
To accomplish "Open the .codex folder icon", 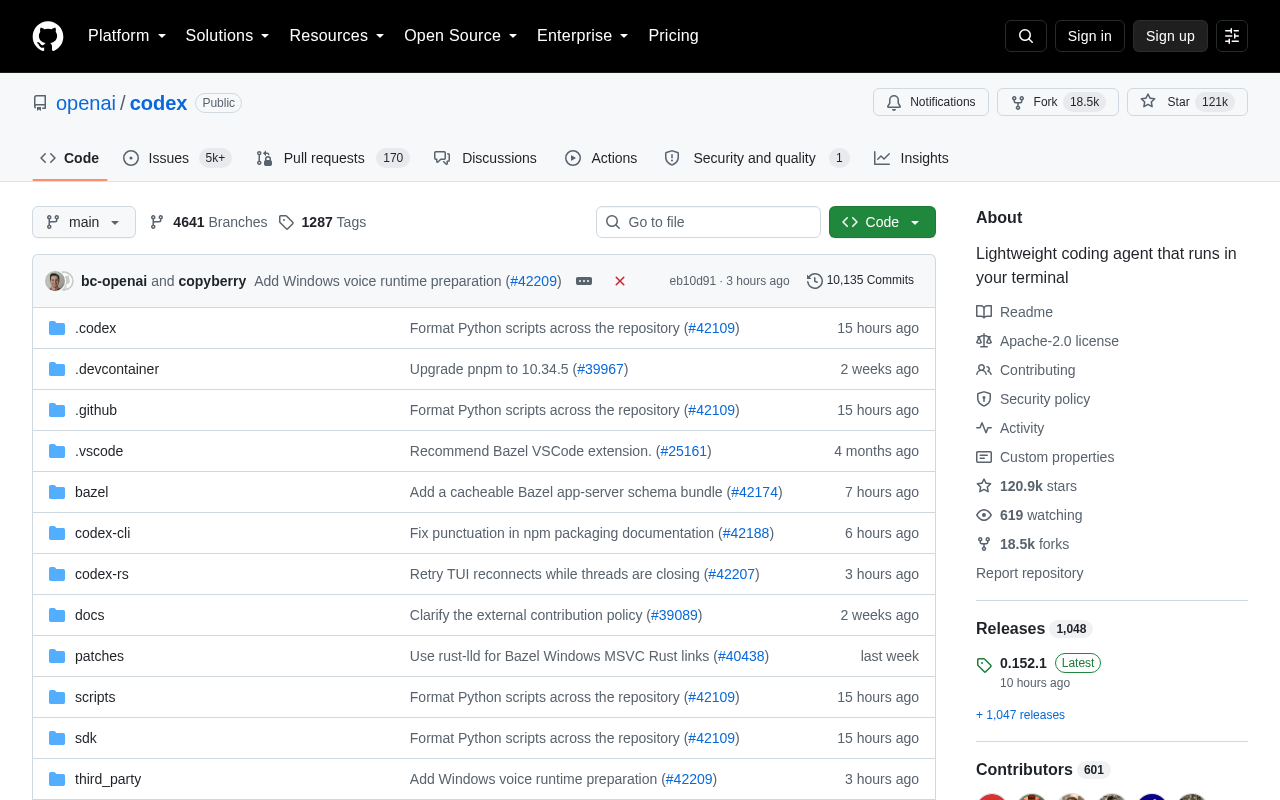I will pyautogui.click(x=57, y=328).
